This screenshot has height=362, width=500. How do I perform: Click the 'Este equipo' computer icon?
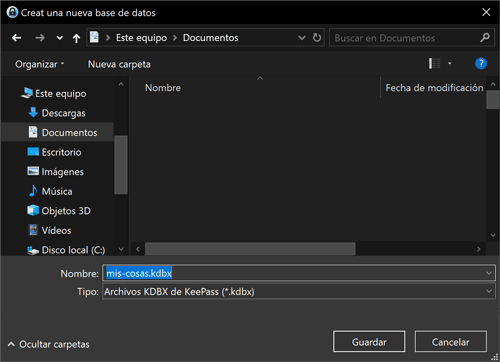pyautogui.click(x=27, y=93)
